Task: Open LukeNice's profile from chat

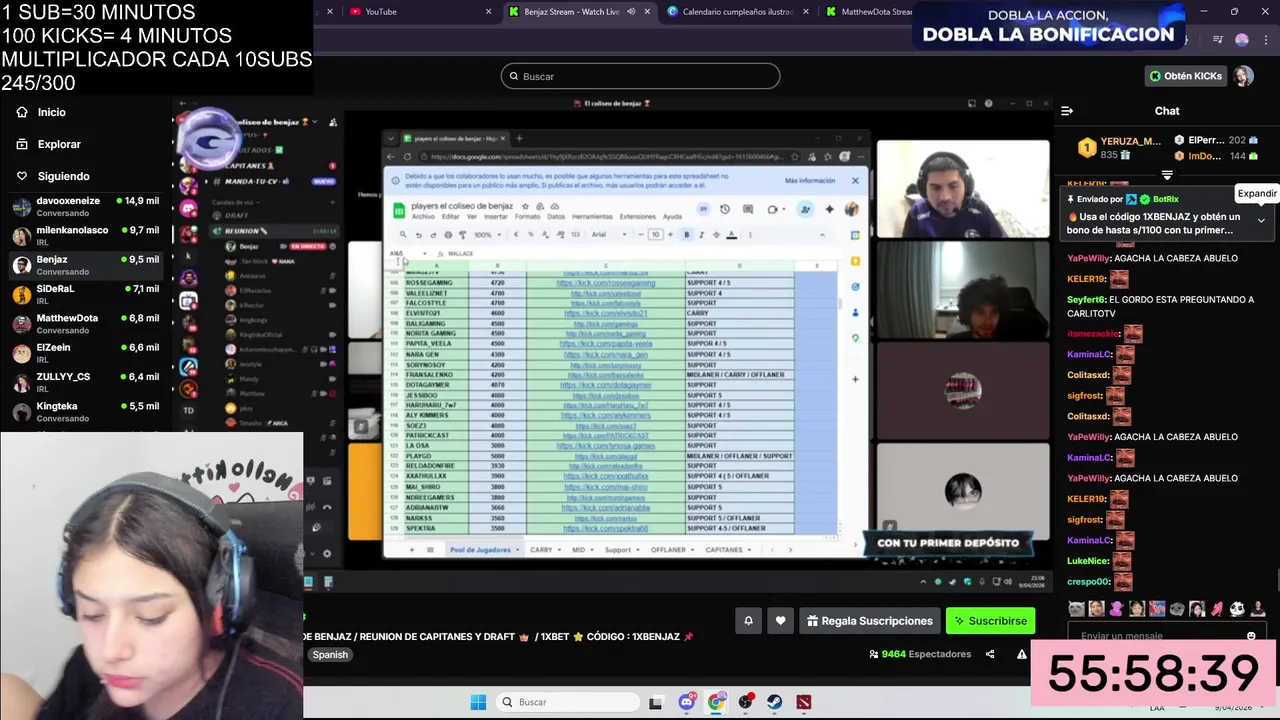Action: tap(1087, 561)
